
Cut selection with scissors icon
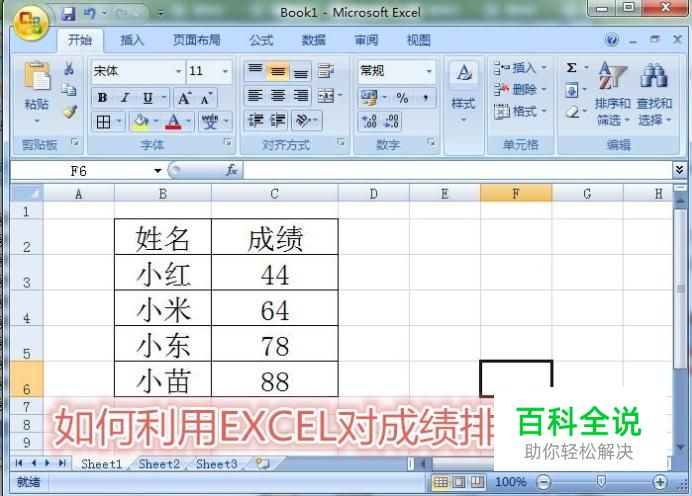click(x=69, y=68)
